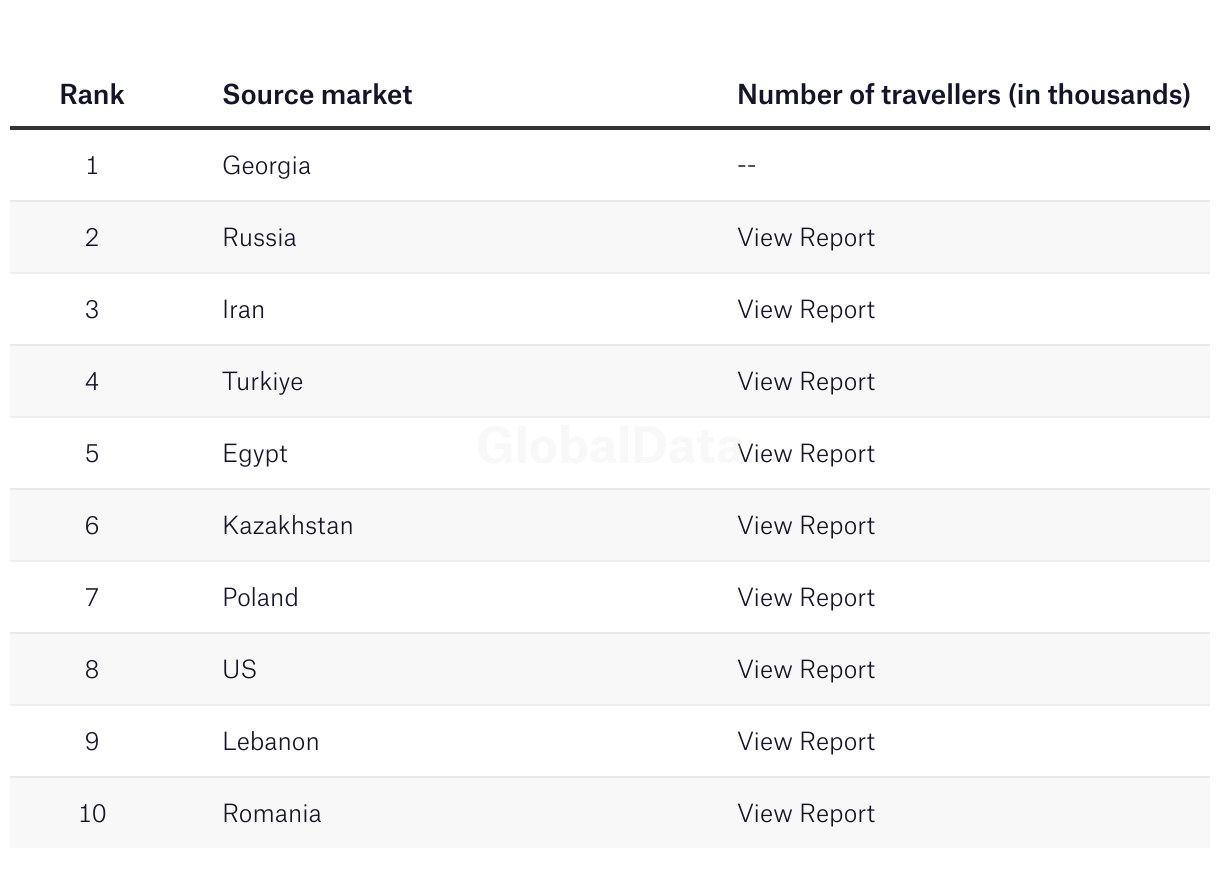Click View Report in the US row

click(x=806, y=669)
